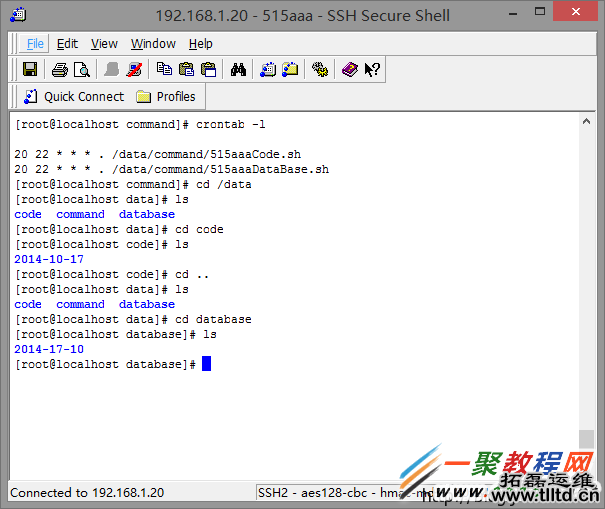Click the terminal command prompt cursor

[206, 364]
